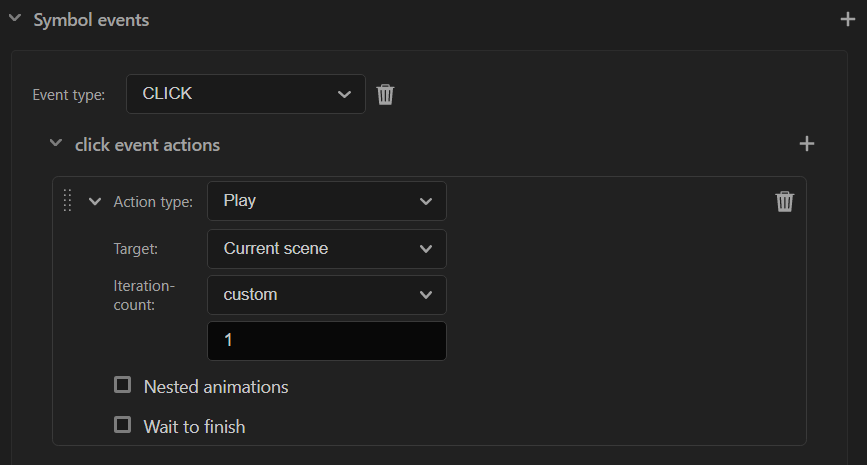Click the click event actions heading
The image size is (867, 465).
(147, 145)
